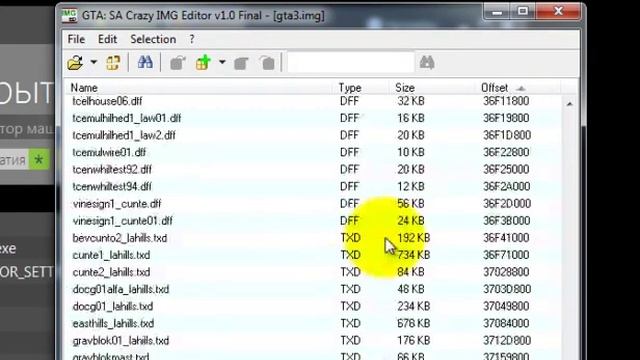Click offset value 36F41000
This screenshot has width=640, height=360.
[506, 238]
